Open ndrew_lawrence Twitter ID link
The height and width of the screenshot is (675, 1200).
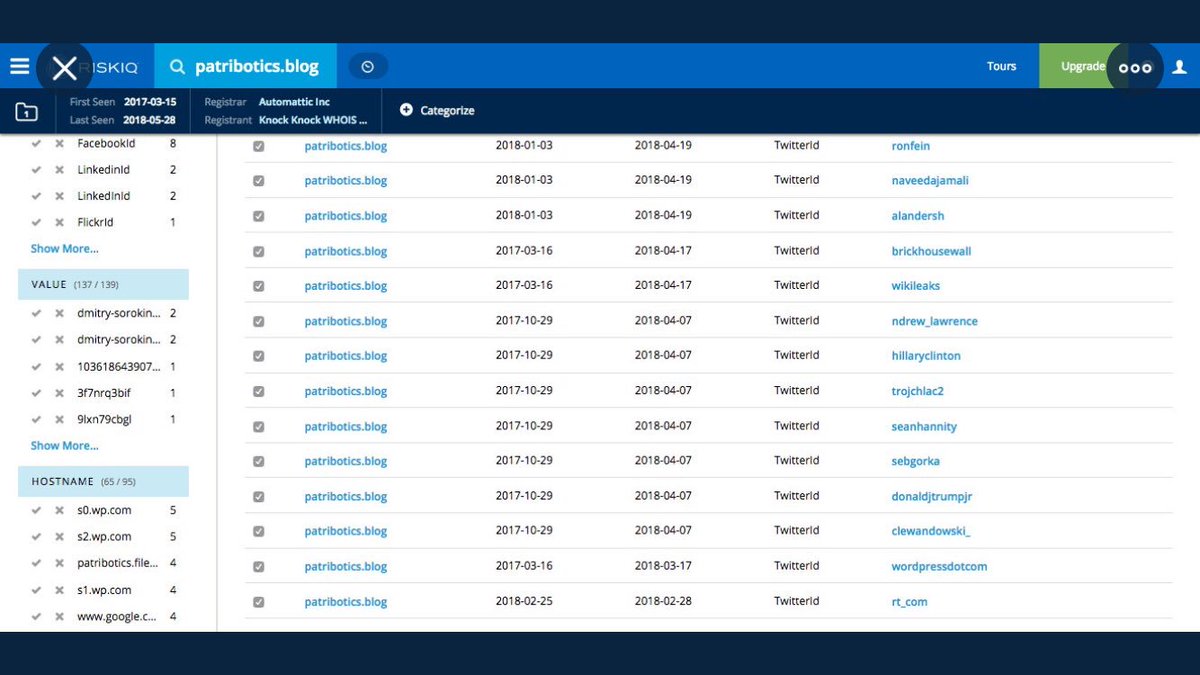pos(934,321)
